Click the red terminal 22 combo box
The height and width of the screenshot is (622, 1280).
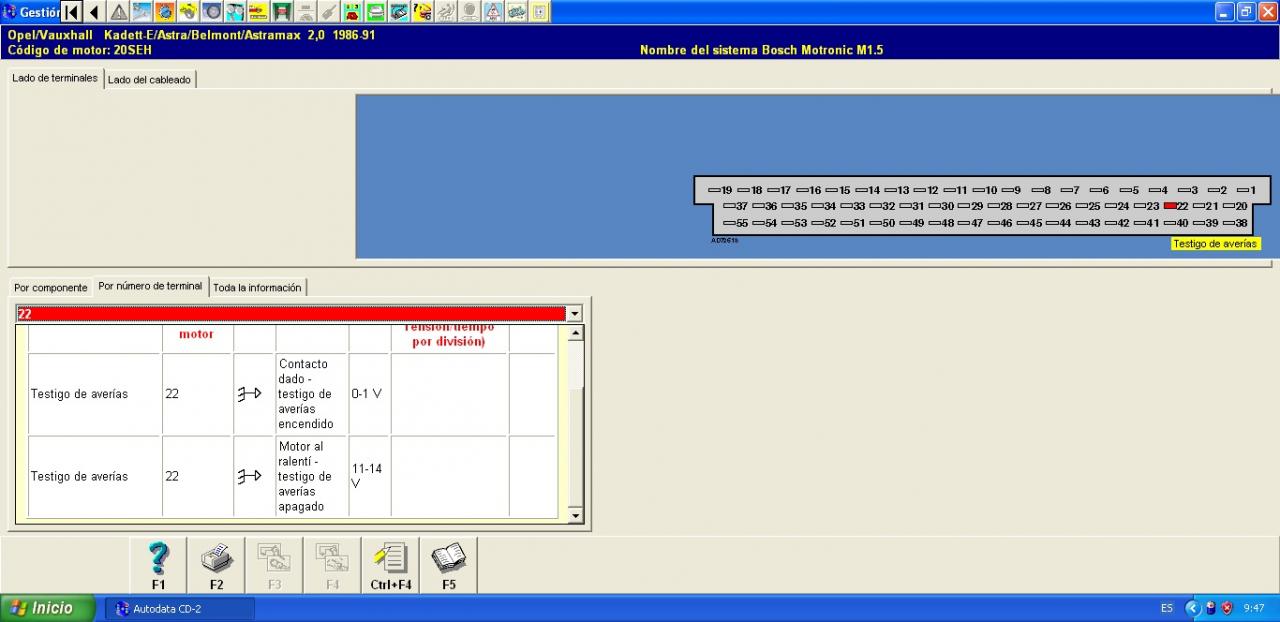click(290, 314)
